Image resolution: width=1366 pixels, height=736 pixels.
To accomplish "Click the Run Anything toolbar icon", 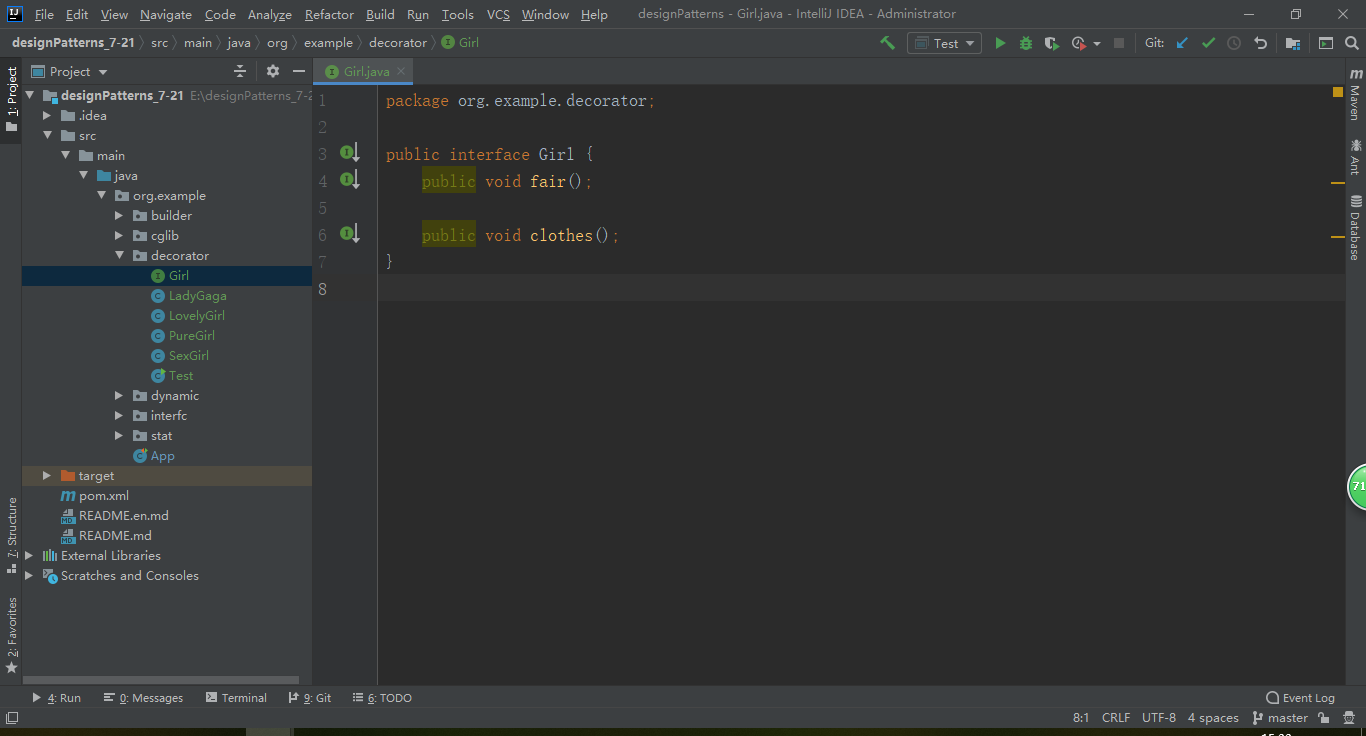I will pyautogui.click(x=1326, y=43).
